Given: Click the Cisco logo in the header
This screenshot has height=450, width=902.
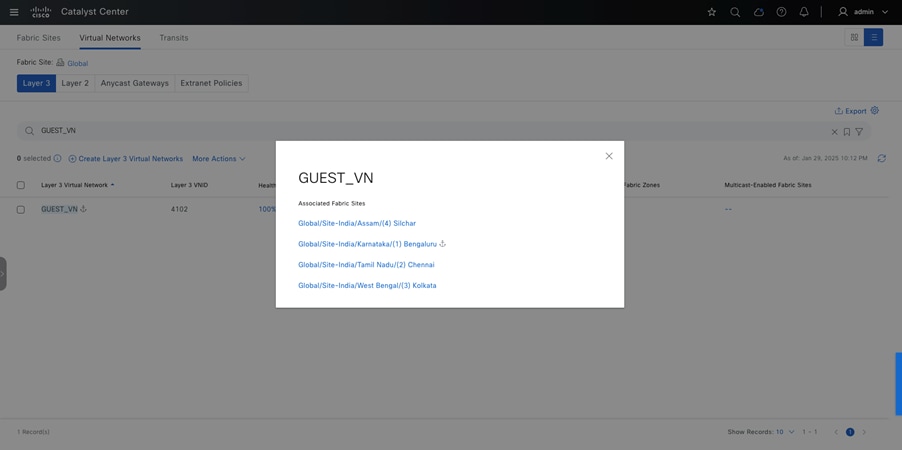Looking at the screenshot, I should [x=41, y=12].
